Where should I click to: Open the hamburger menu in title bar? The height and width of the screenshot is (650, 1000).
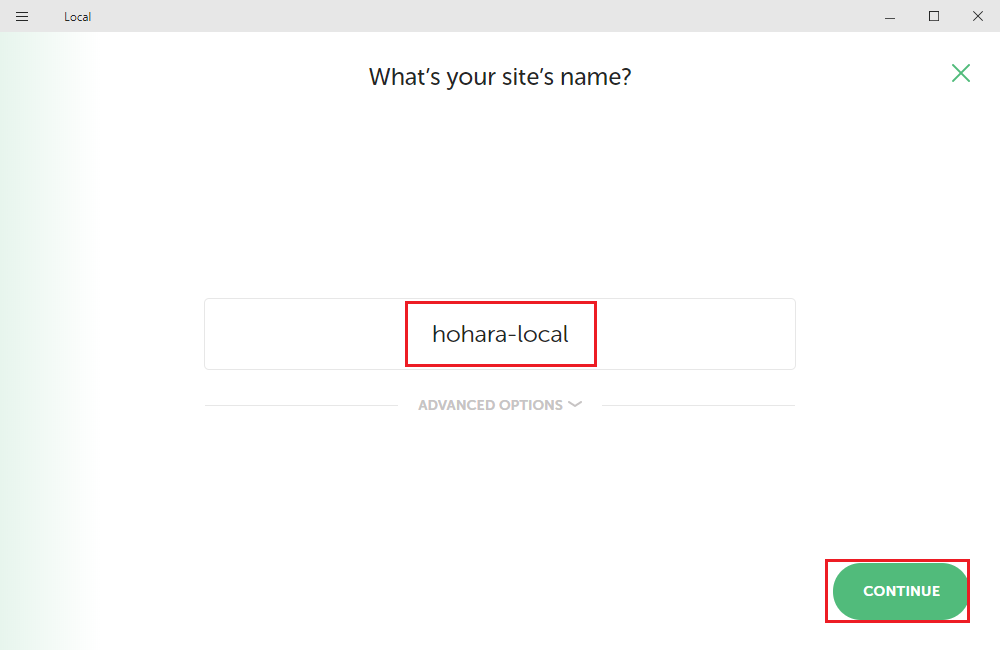[x=22, y=16]
